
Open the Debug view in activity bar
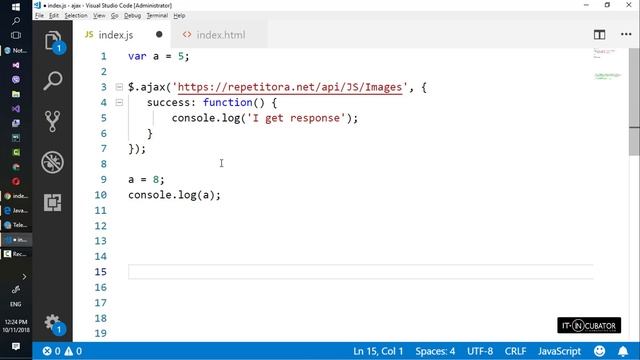52,162
